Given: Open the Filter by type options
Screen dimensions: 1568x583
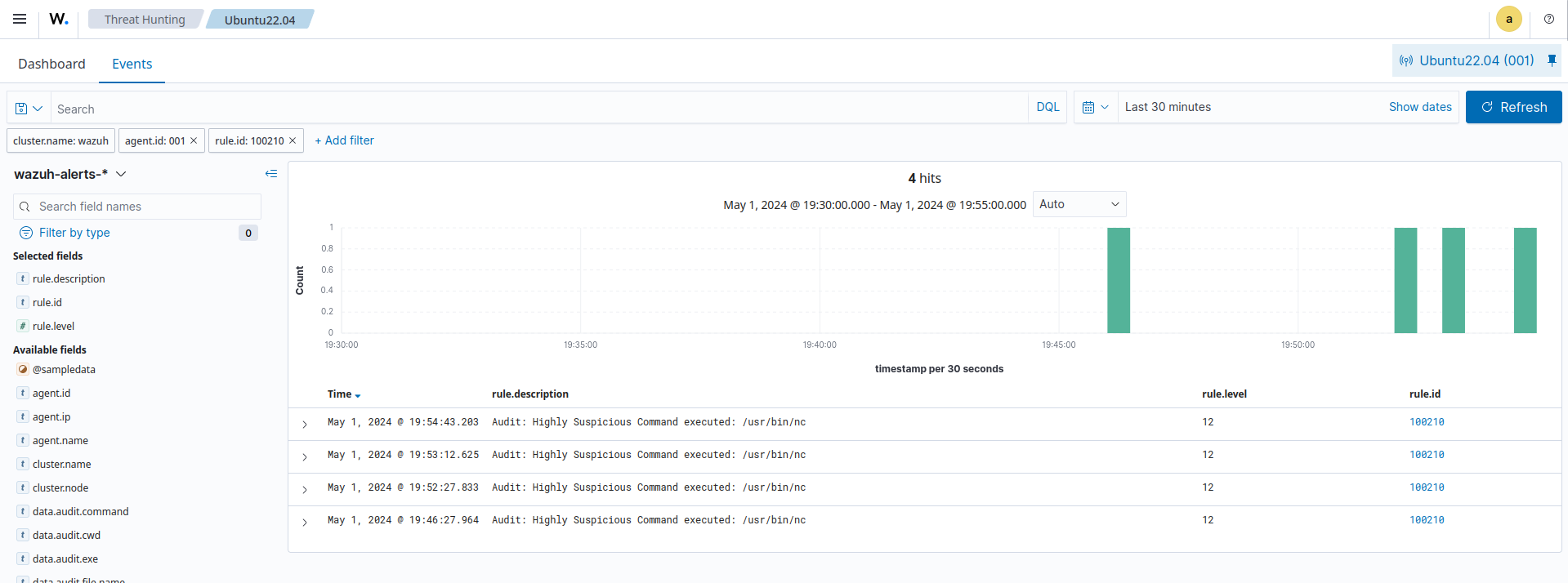Looking at the screenshot, I should [x=74, y=233].
